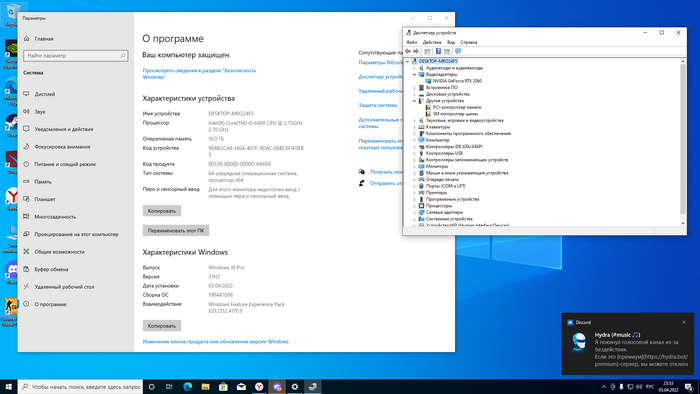
Task: Click the properties icon in Device Manager toolbar
Action: point(427,51)
